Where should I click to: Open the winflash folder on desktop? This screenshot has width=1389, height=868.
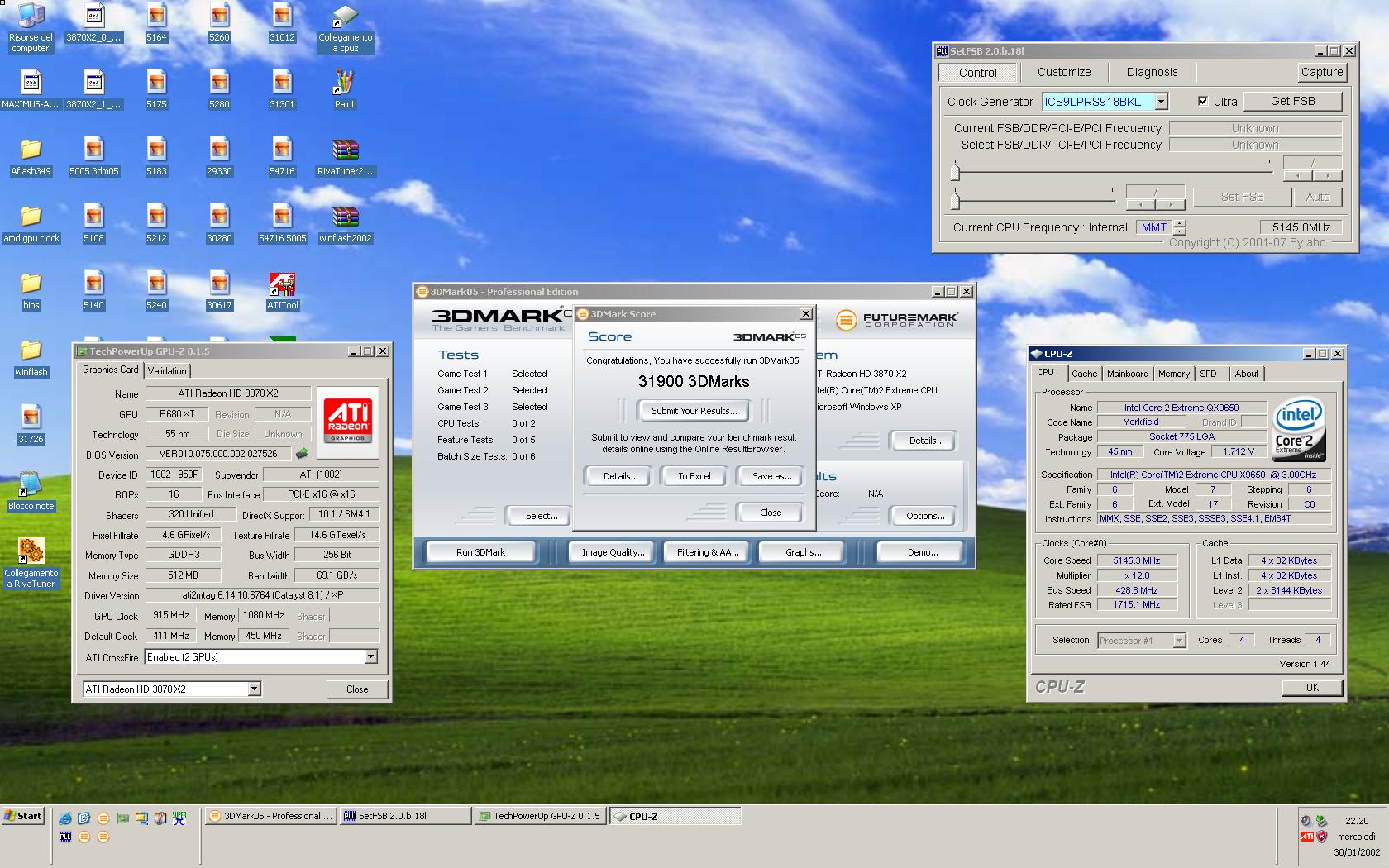31,357
